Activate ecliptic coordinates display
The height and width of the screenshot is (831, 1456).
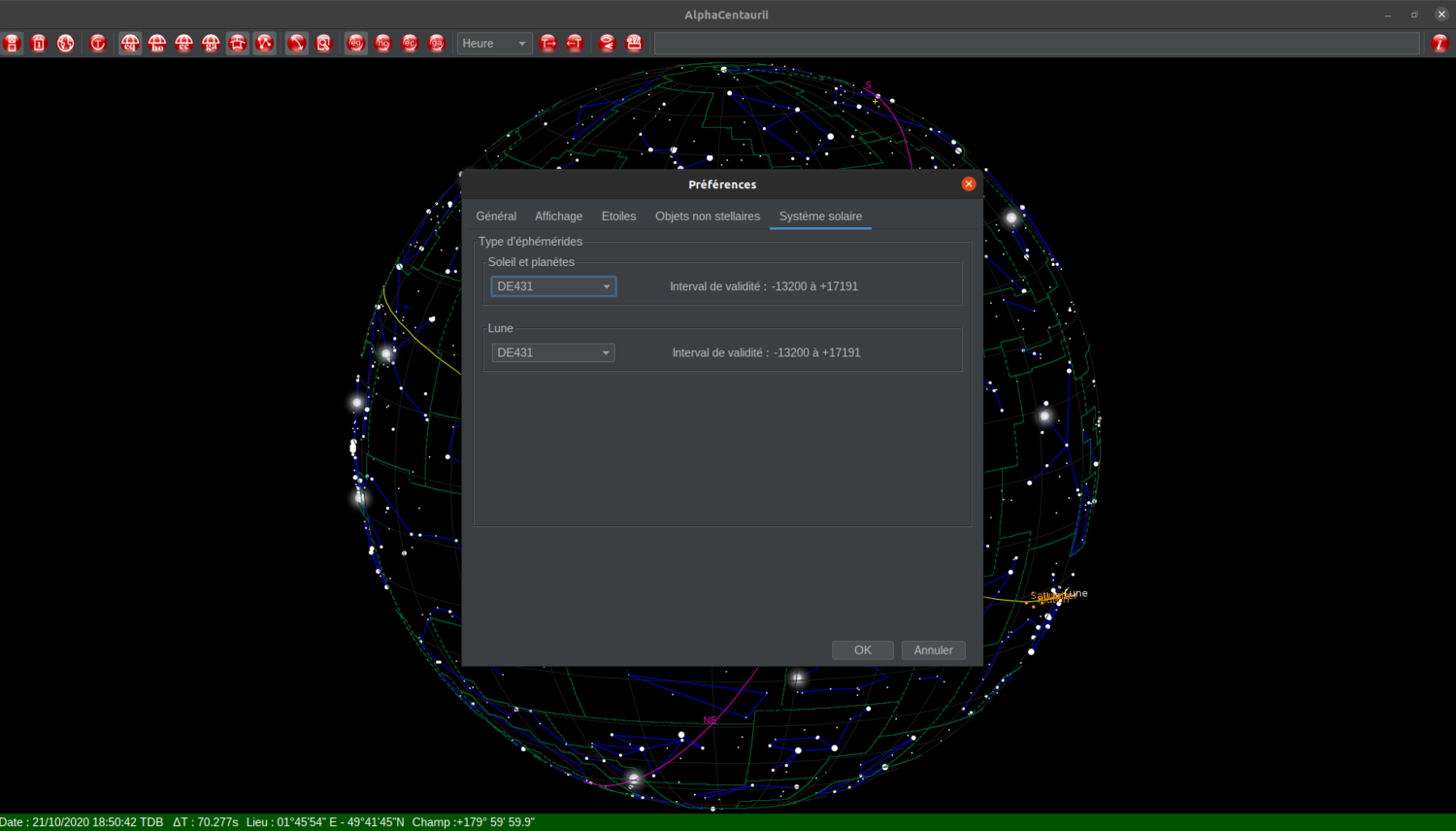click(x=183, y=43)
